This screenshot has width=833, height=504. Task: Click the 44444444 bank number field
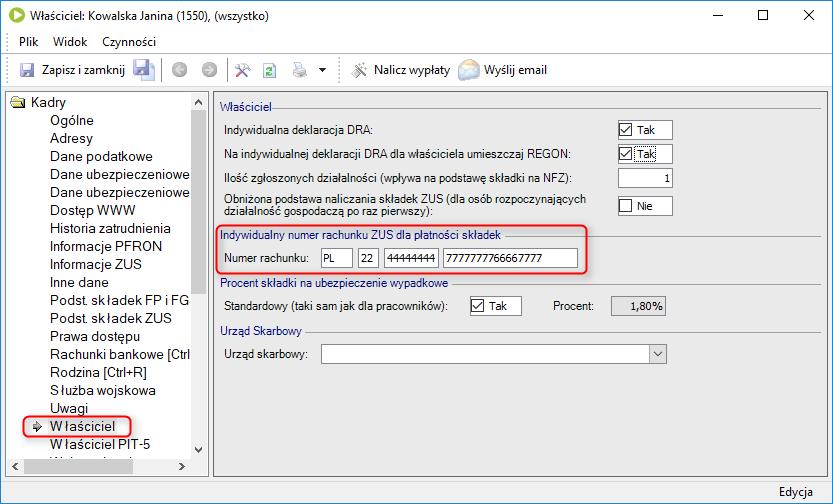click(411, 258)
